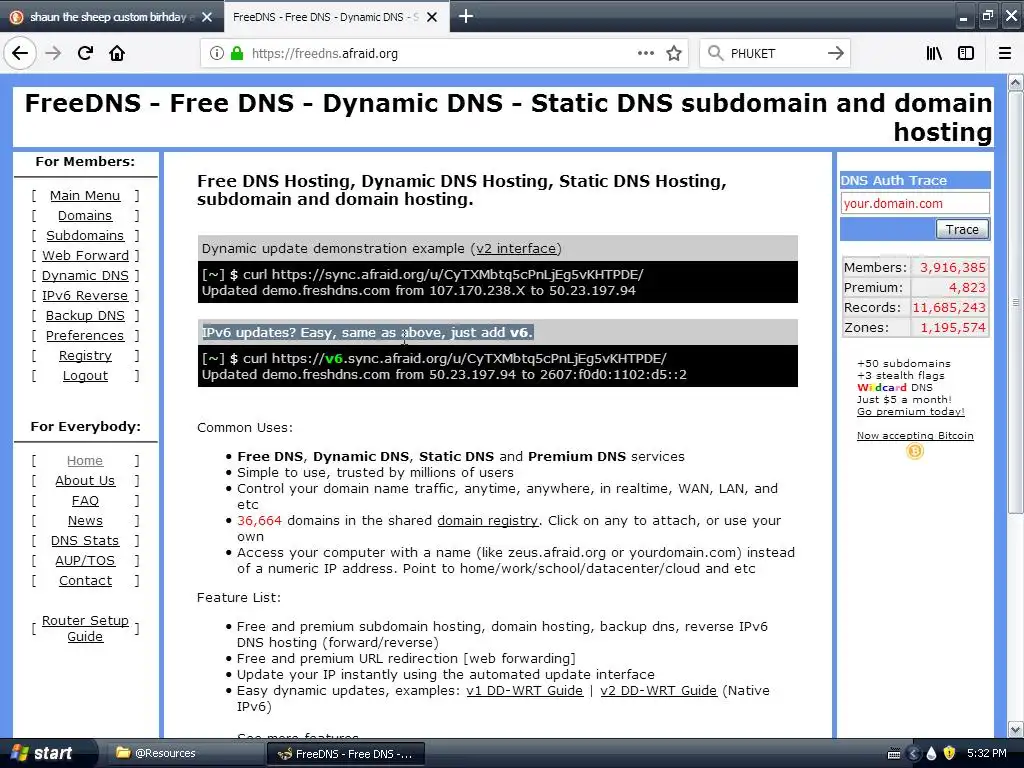Click the Home link

[x=85, y=460]
